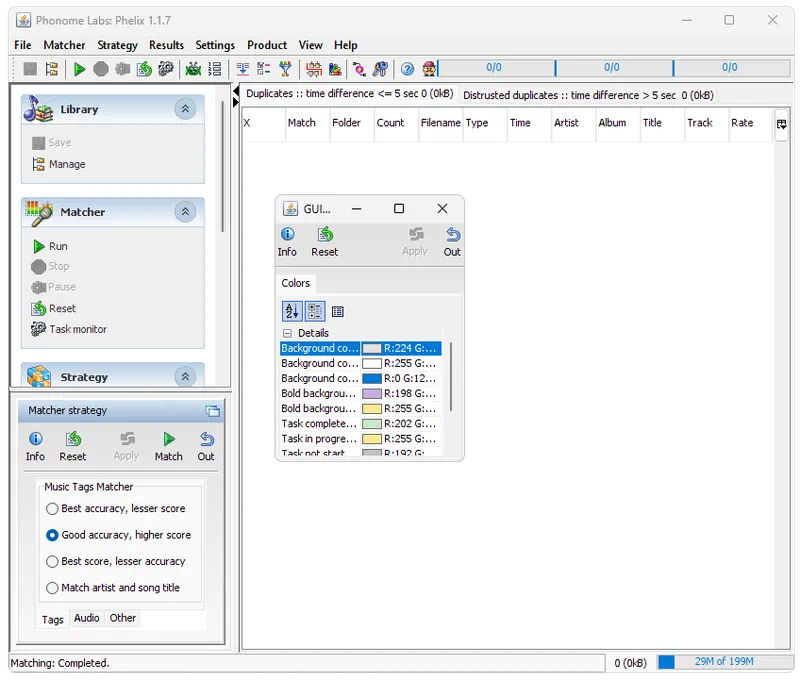800x680 pixels.
Task: Click split pane expand-right arrow
Action: pos(236,103)
